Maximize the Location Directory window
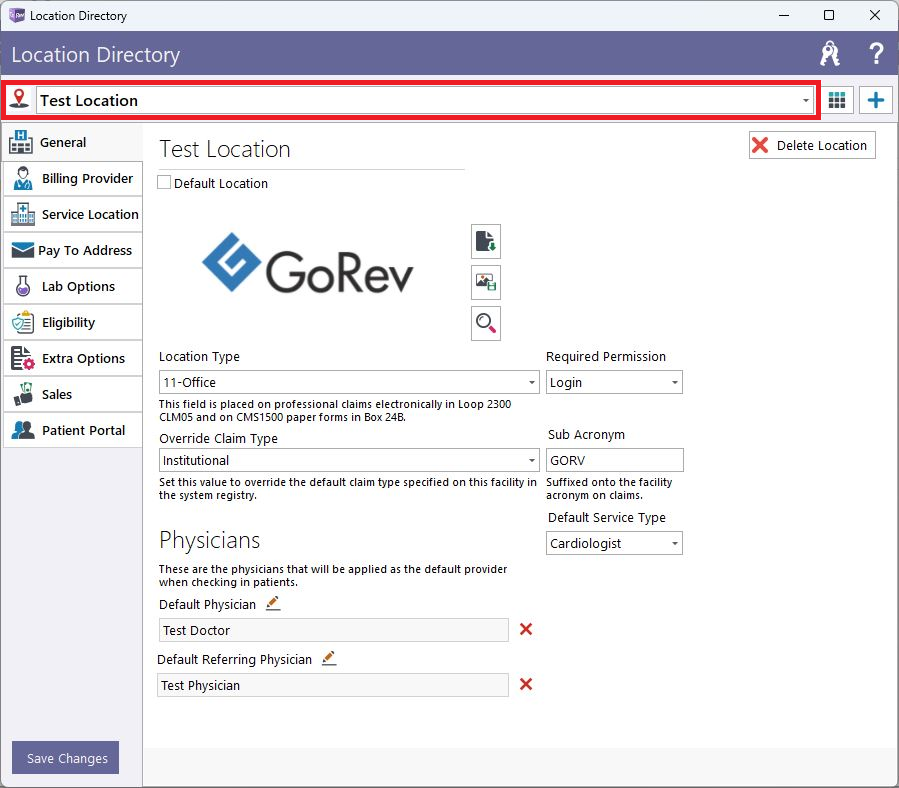This screenshot has width=899, height=788. click(x=828, y=15)
